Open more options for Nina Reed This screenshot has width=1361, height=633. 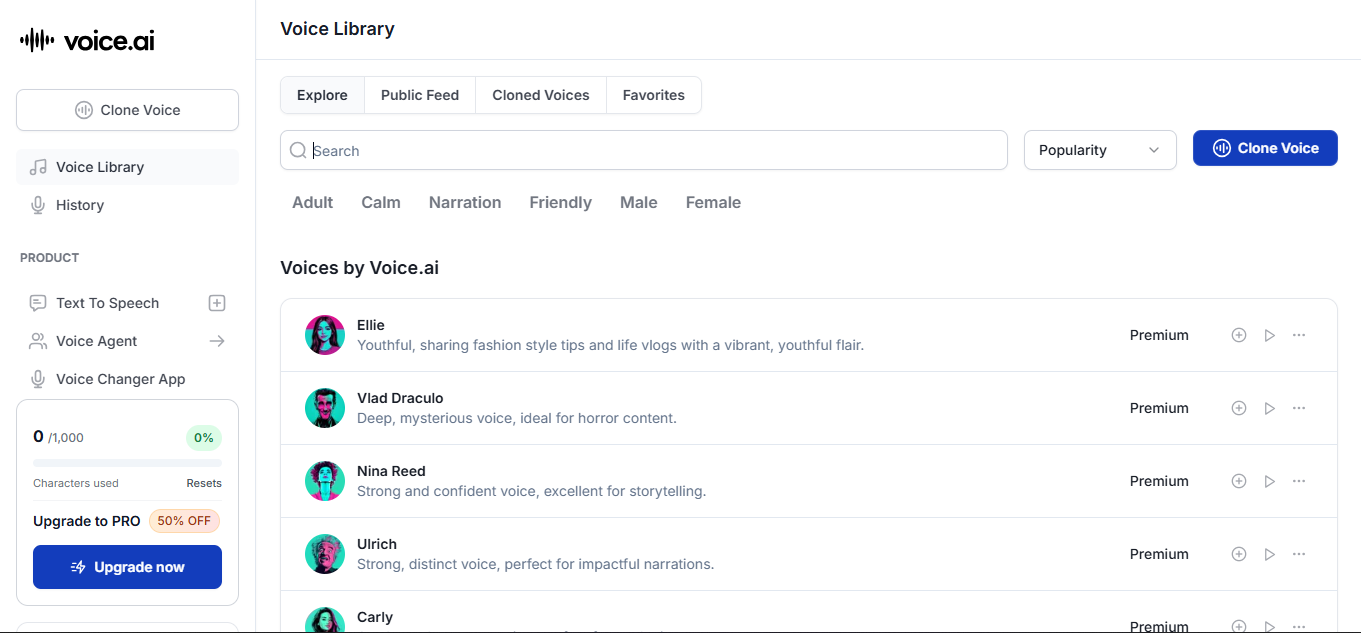[x=1299, y=481]
